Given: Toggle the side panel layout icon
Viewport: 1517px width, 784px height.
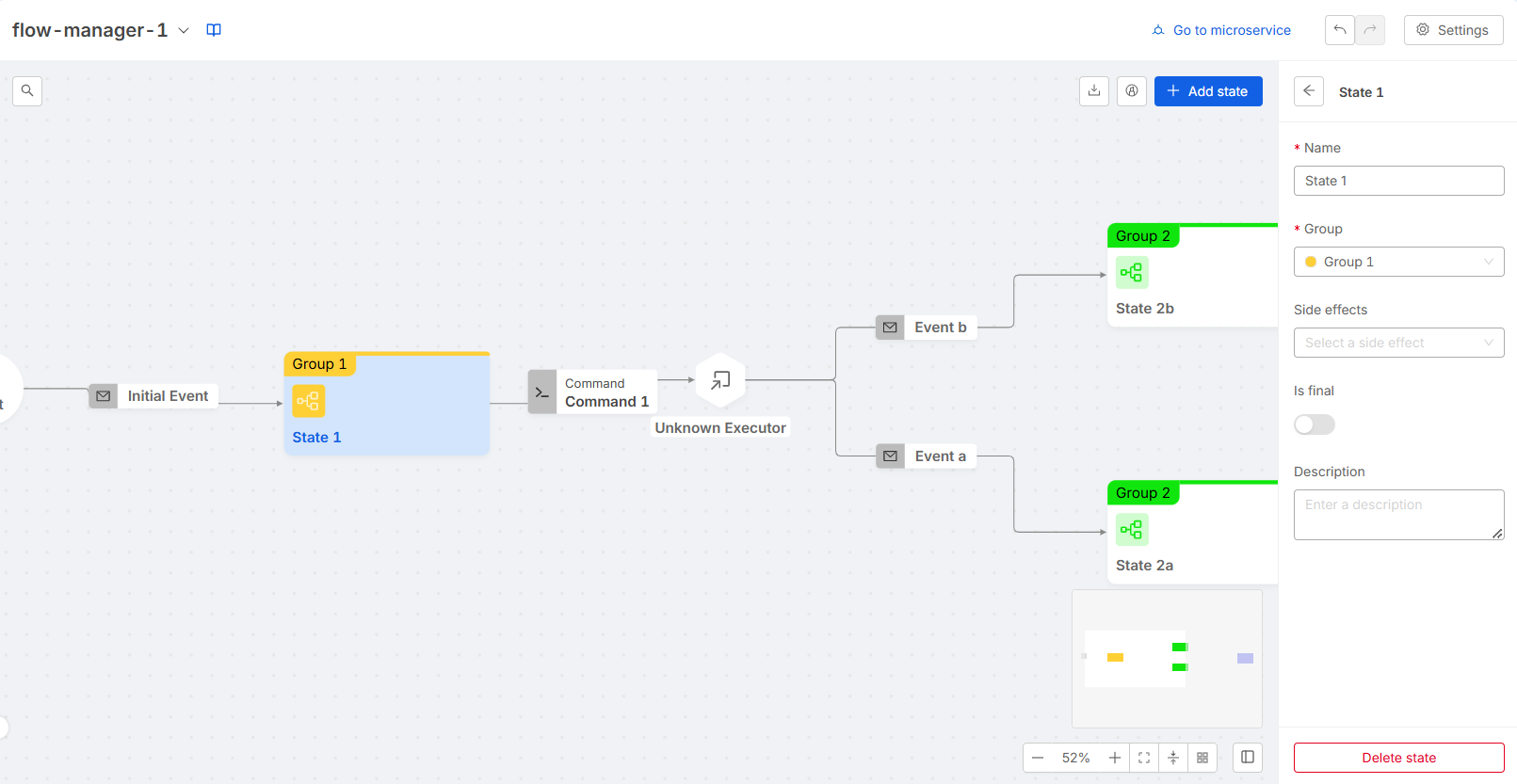Looking at the screenshot, I should tap(1248, 758).
